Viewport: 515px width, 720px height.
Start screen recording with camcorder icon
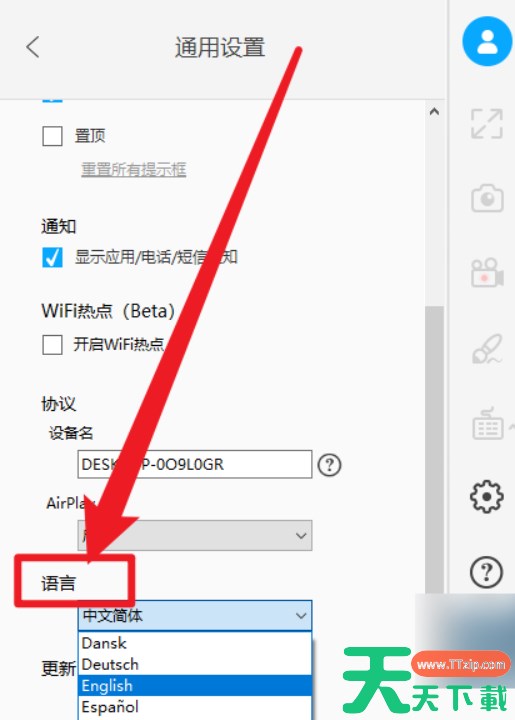[487, 273]
